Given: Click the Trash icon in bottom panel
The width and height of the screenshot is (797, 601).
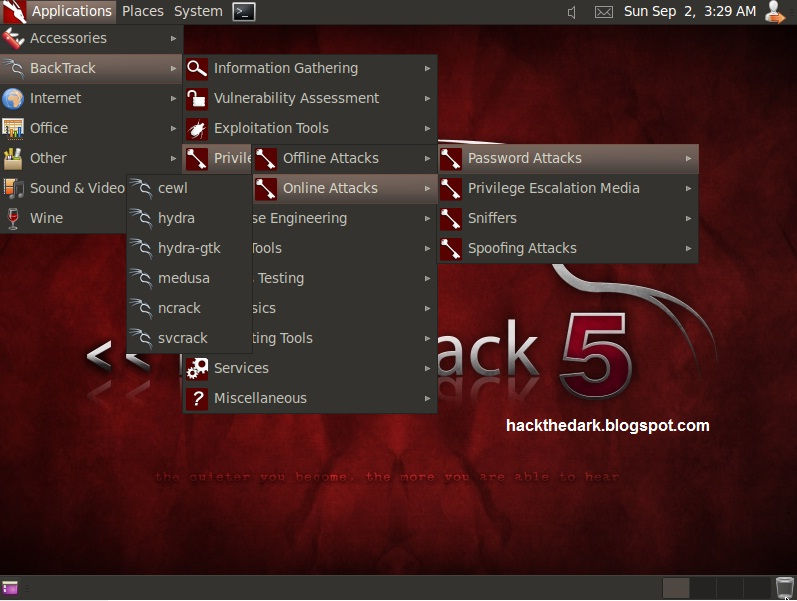Looking at the screenshot, I should [x=784, y=588].
